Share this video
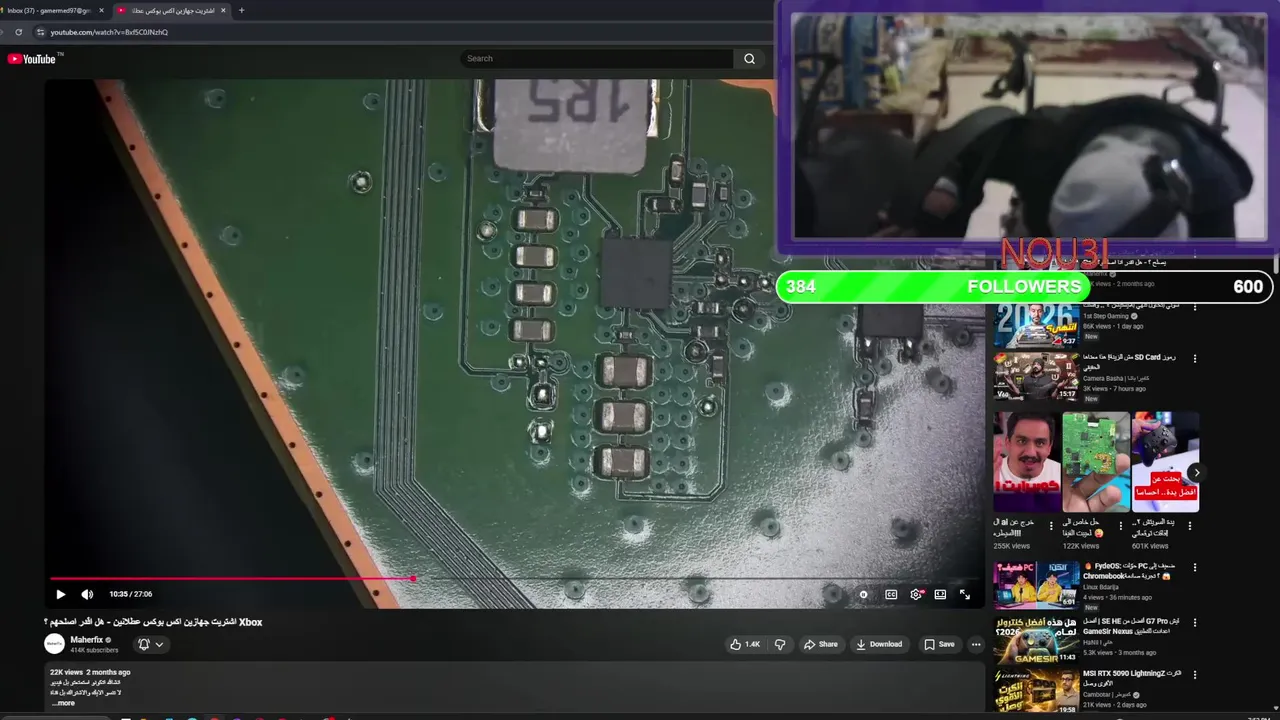Screen dimensions: 1280x720 [x=821, y=644]
